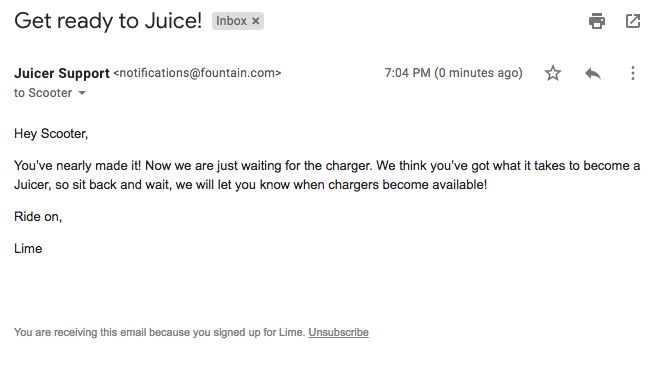Click the Reply arrow icon
The image size is (660, 383).
tap(593, 73)
